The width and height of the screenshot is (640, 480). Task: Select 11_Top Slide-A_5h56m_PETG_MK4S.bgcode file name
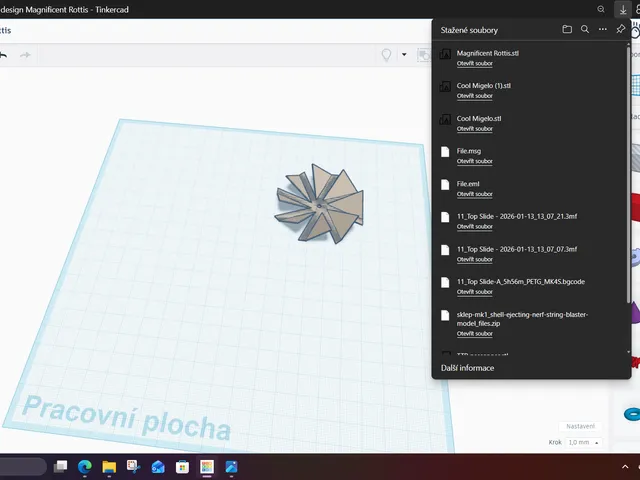[x=521, y=282]
